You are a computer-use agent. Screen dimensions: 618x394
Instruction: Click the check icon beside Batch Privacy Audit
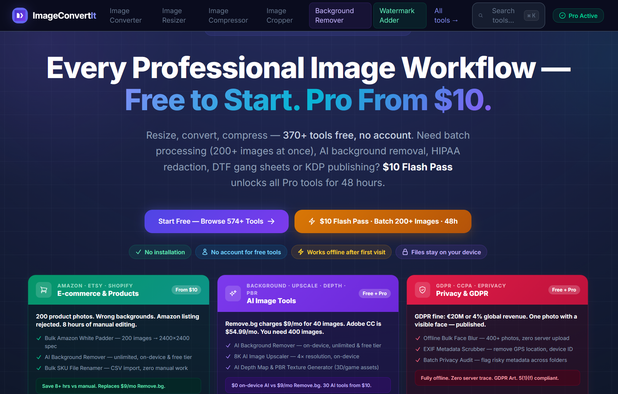coord(418,361)
